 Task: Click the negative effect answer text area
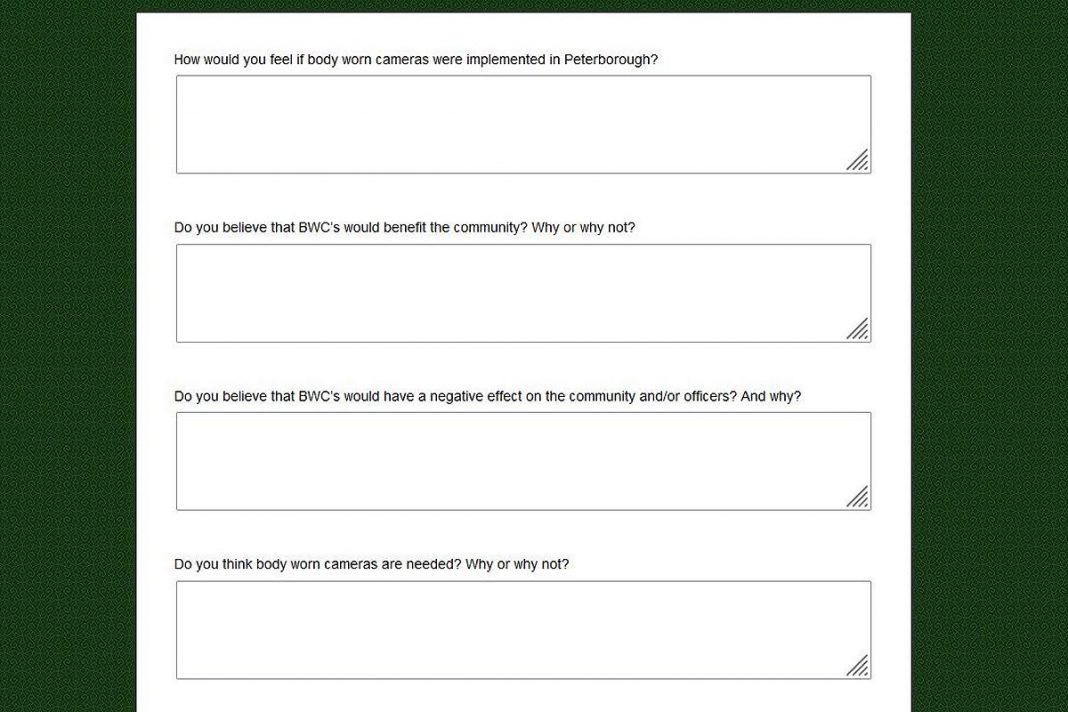[x=523, y=461]
